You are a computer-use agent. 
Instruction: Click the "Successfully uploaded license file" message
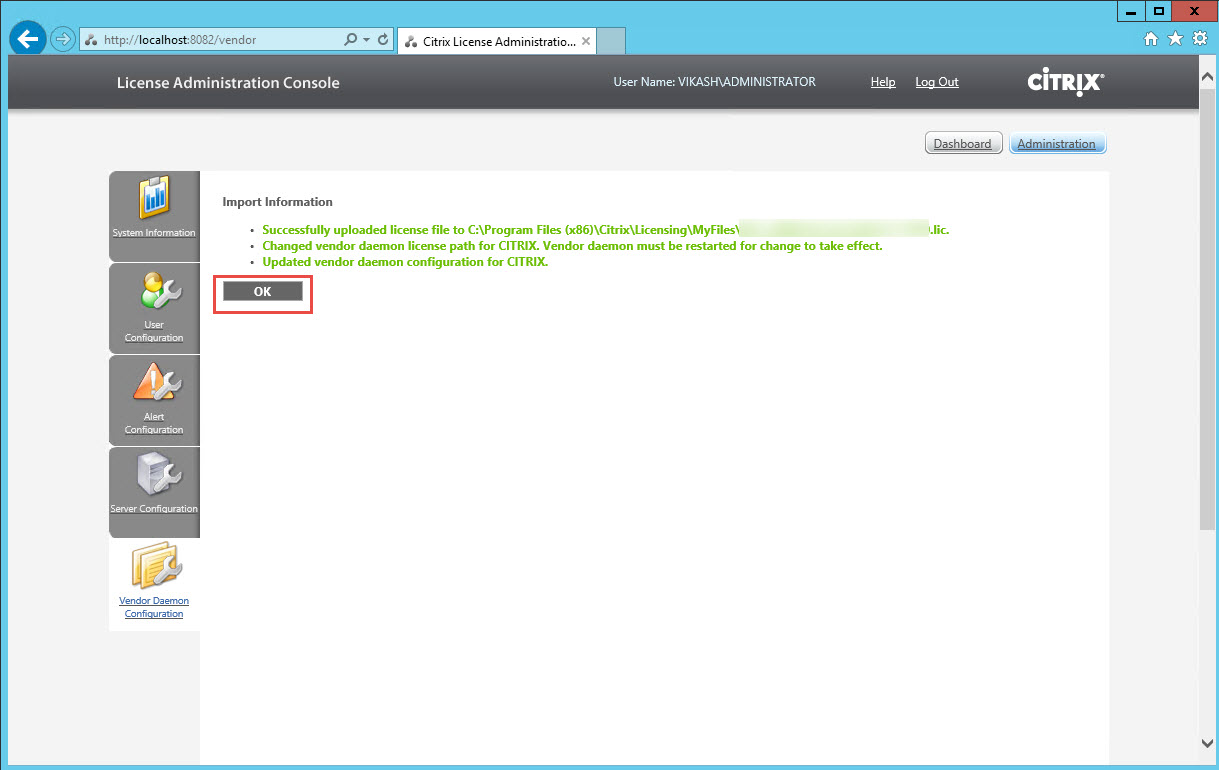point(605,230)
